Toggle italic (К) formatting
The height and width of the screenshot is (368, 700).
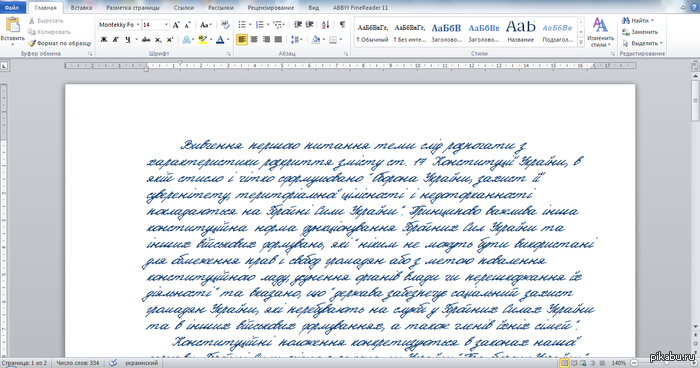115,40
